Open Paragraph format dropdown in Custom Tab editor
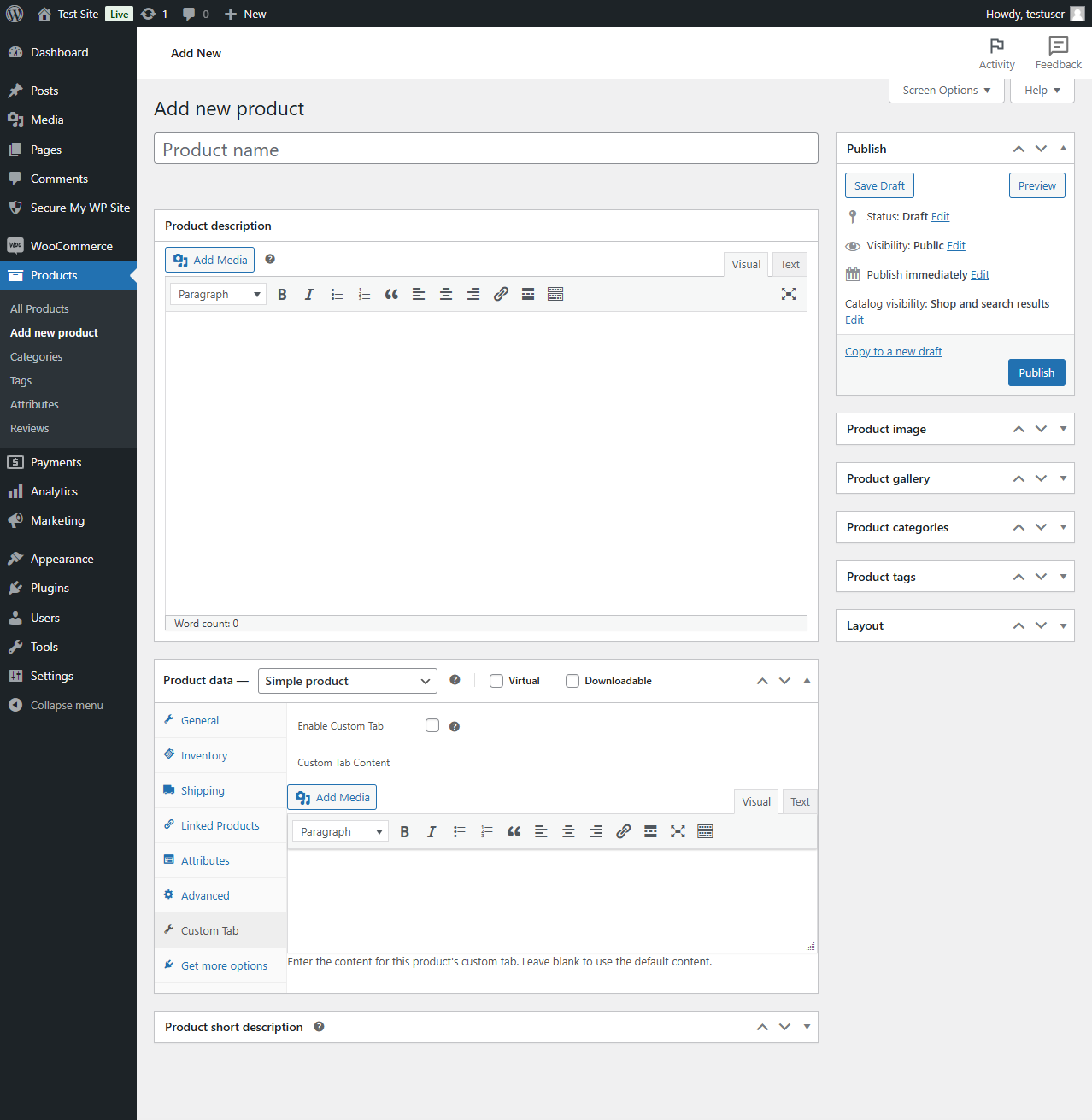The width and height of the screenshot is (1092, 1120). [341, 831]
